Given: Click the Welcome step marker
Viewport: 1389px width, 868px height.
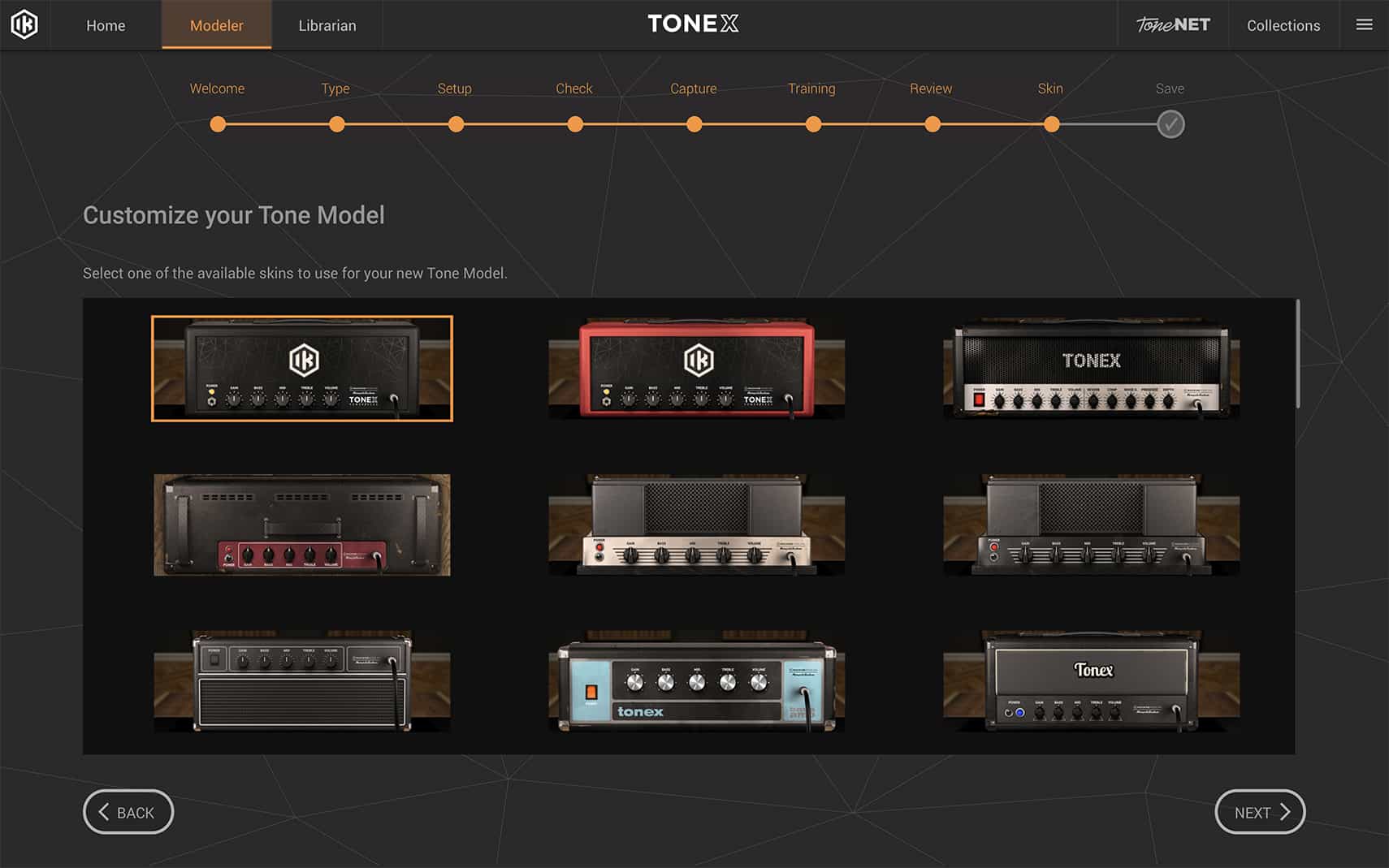Looking at the screenshot, I should click(x=217, y=123).
